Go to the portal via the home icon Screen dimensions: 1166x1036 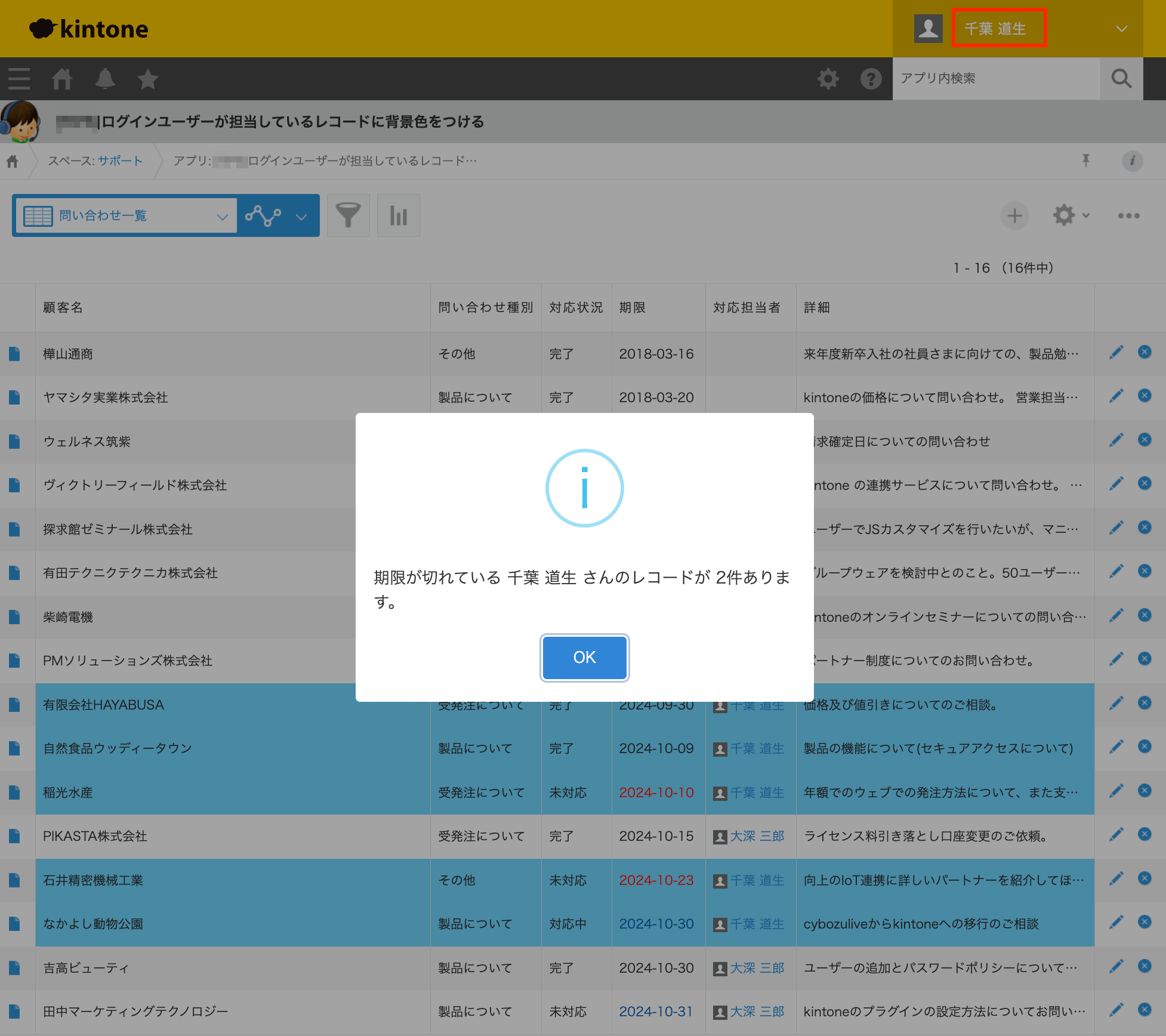(x=62, y=79)
